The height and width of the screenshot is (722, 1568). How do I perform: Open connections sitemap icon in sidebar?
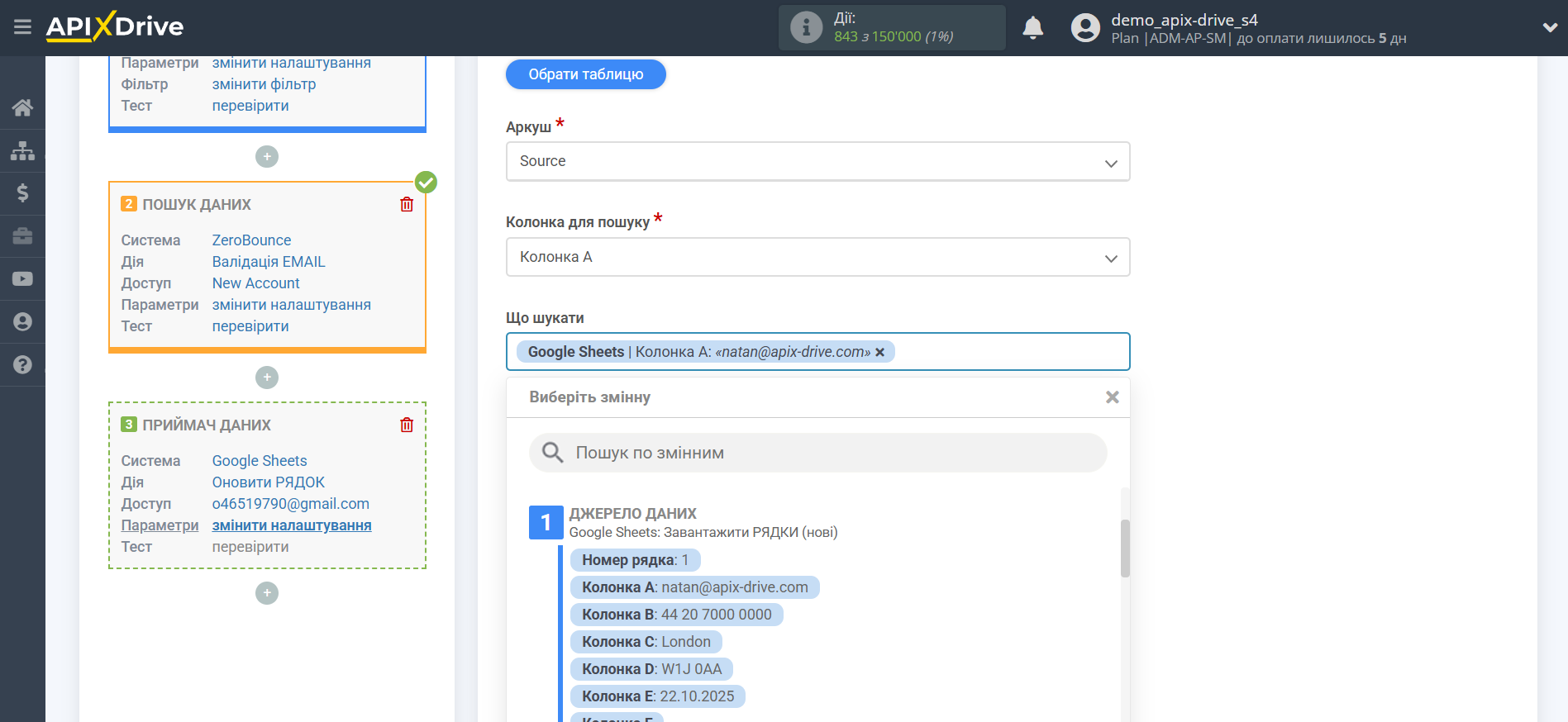tap(22, 150)
